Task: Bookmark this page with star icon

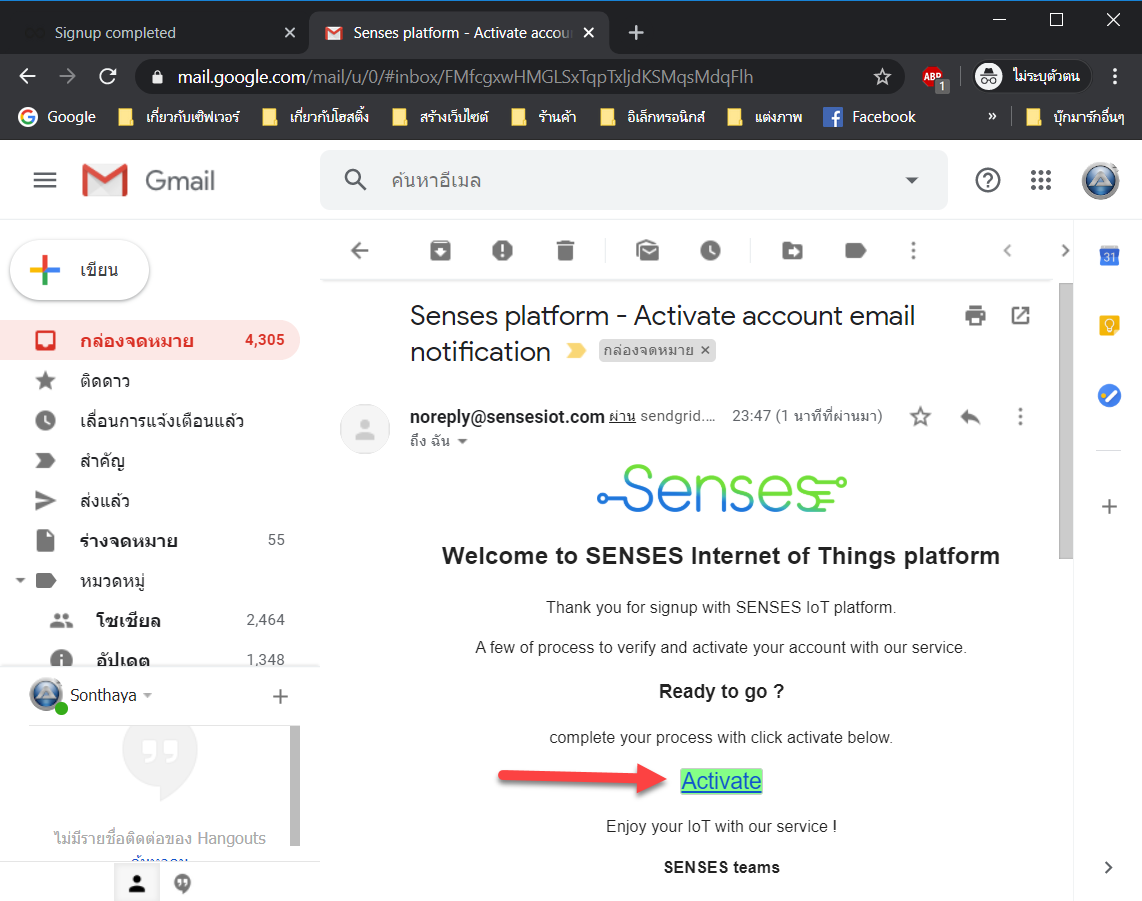Action: click(882, 76)
